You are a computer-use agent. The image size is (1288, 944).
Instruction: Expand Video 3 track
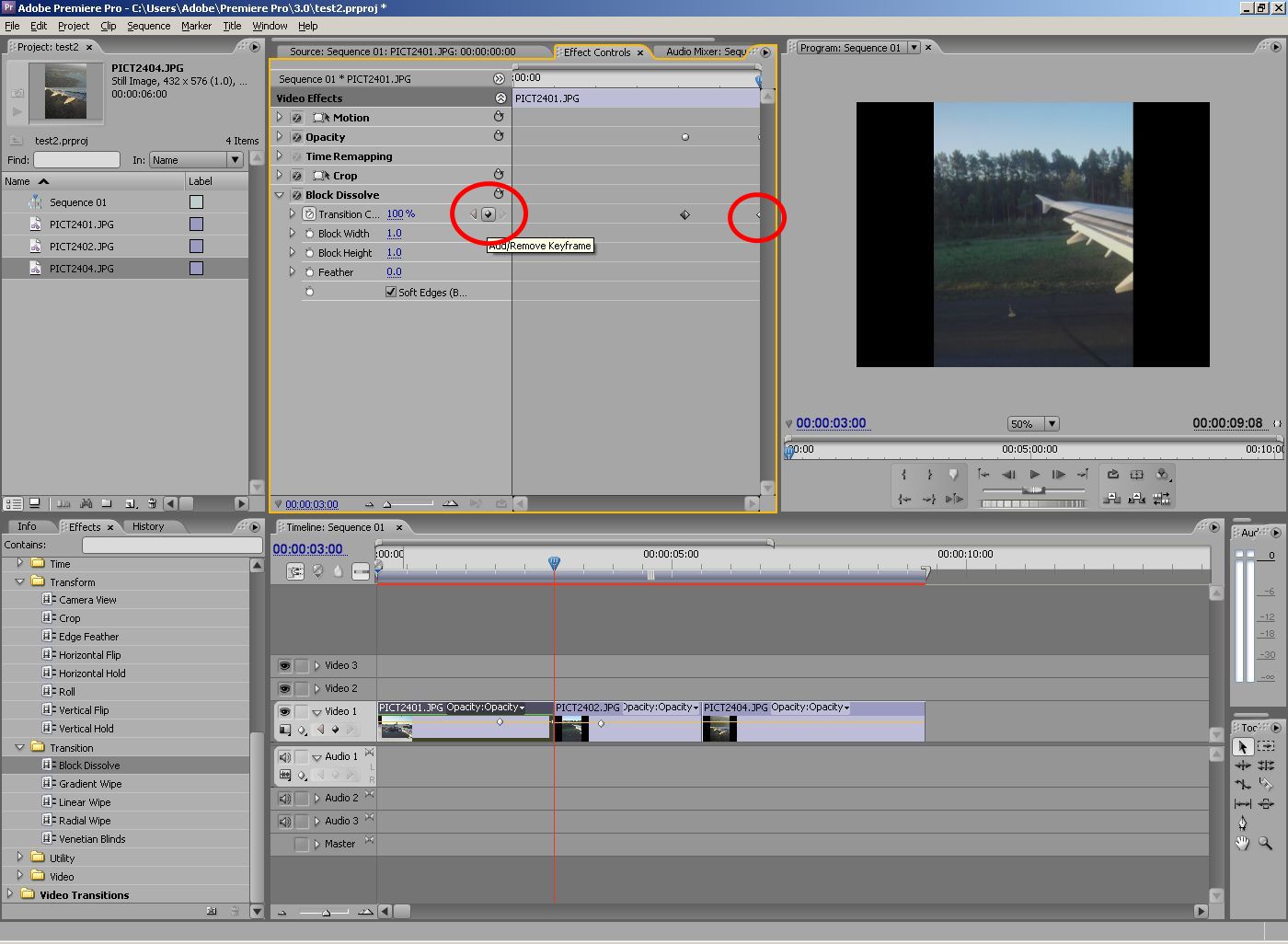click(x=317, y=665)
